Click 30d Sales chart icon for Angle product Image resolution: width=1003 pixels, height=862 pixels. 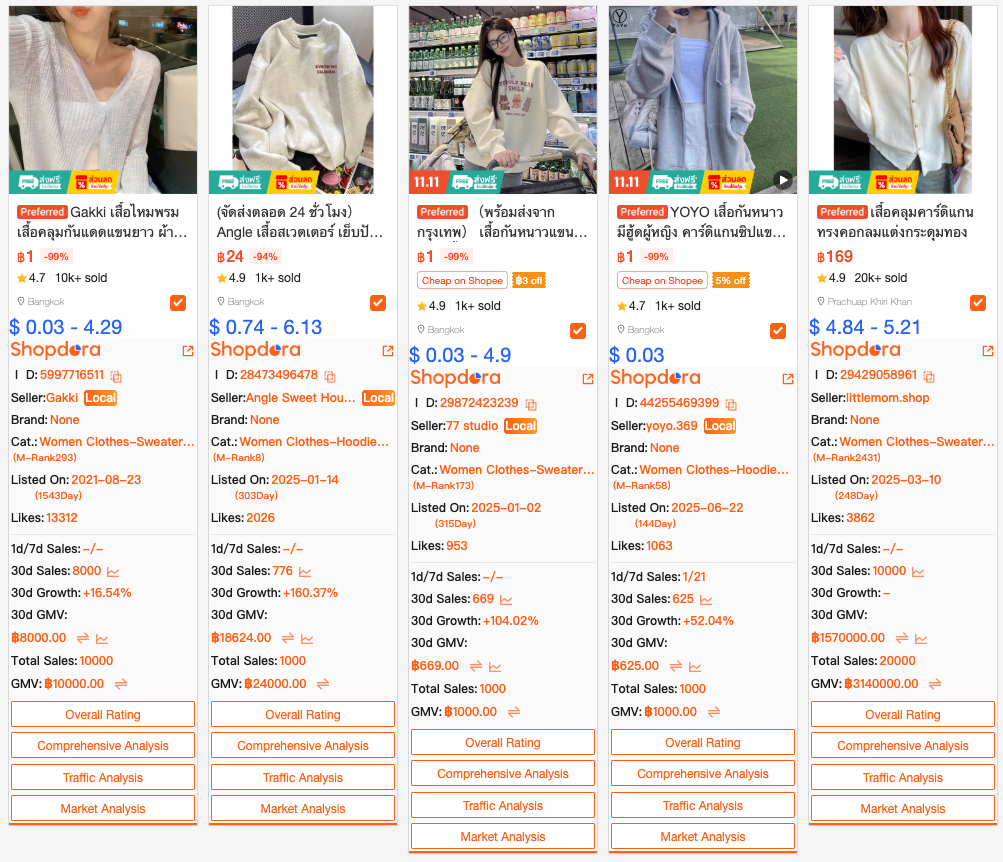pyautogui.click(x=305, y=572)
